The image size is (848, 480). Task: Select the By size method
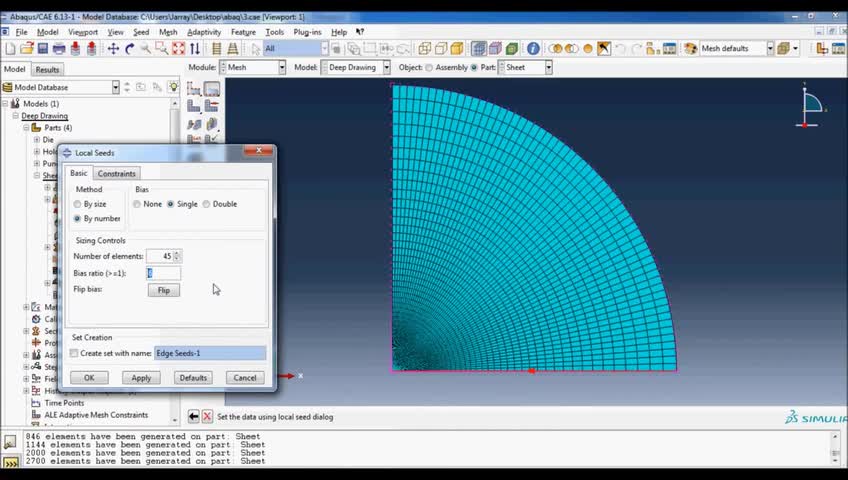tap(77, 204)
